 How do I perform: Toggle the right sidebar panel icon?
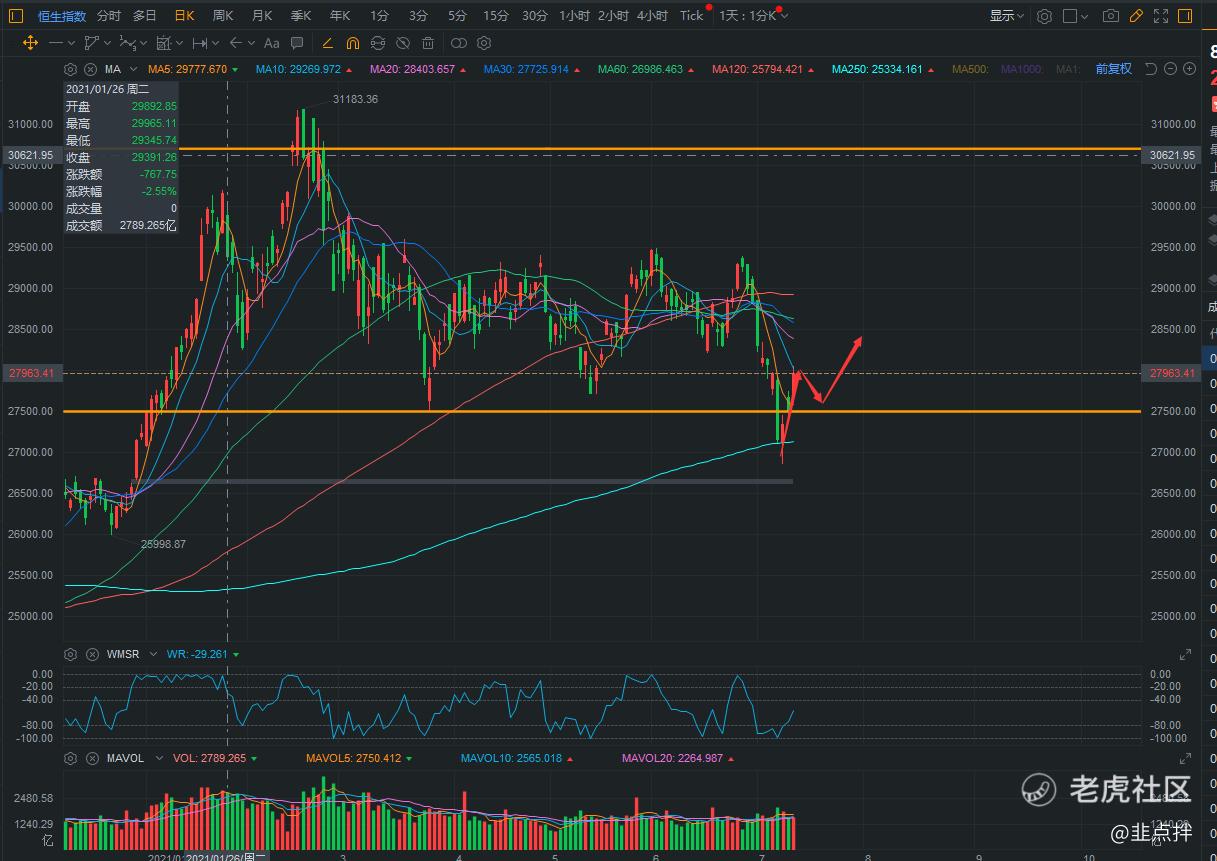click(1186, 16)
